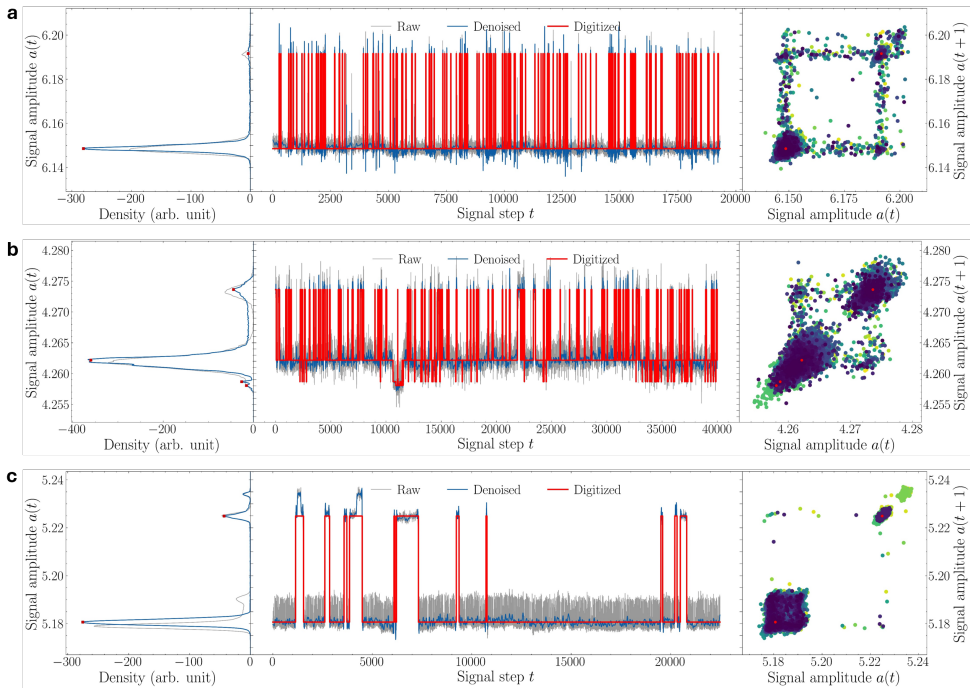
Task: Click the panel label 'a'
Action: (12, 12)
